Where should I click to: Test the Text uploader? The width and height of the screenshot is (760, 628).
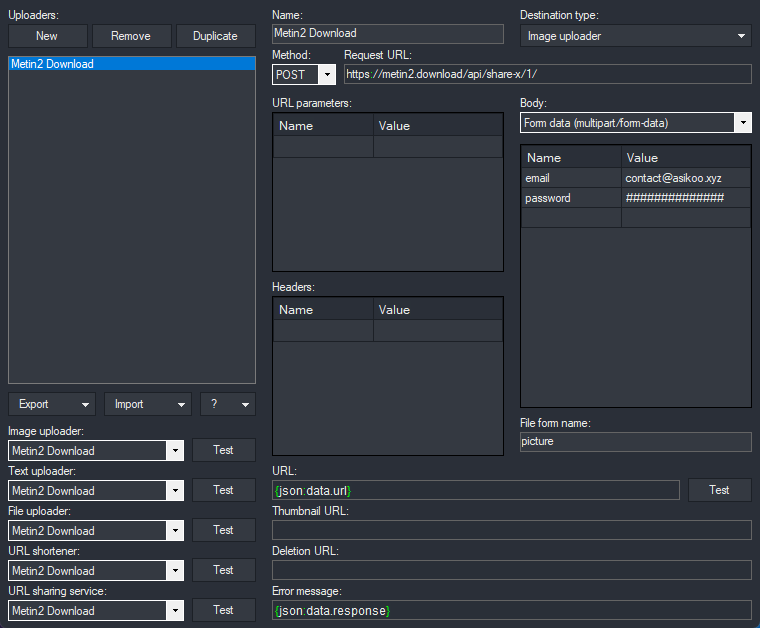[223, 490]
